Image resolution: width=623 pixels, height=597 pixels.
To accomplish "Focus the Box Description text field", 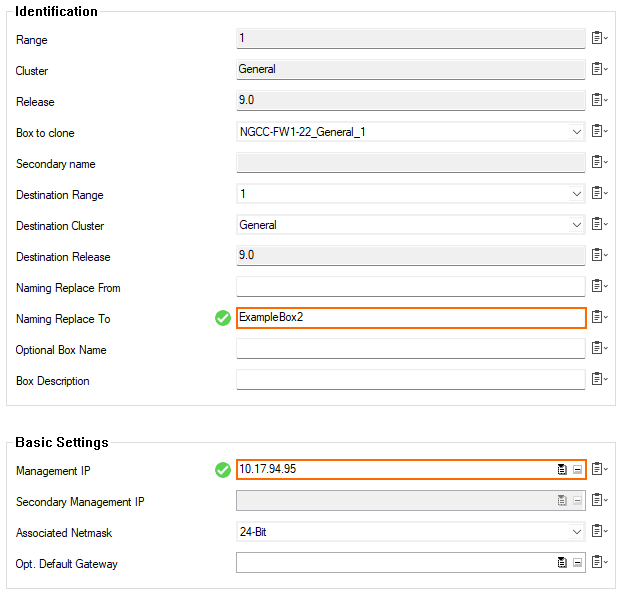I will click(x=411, y=379).
